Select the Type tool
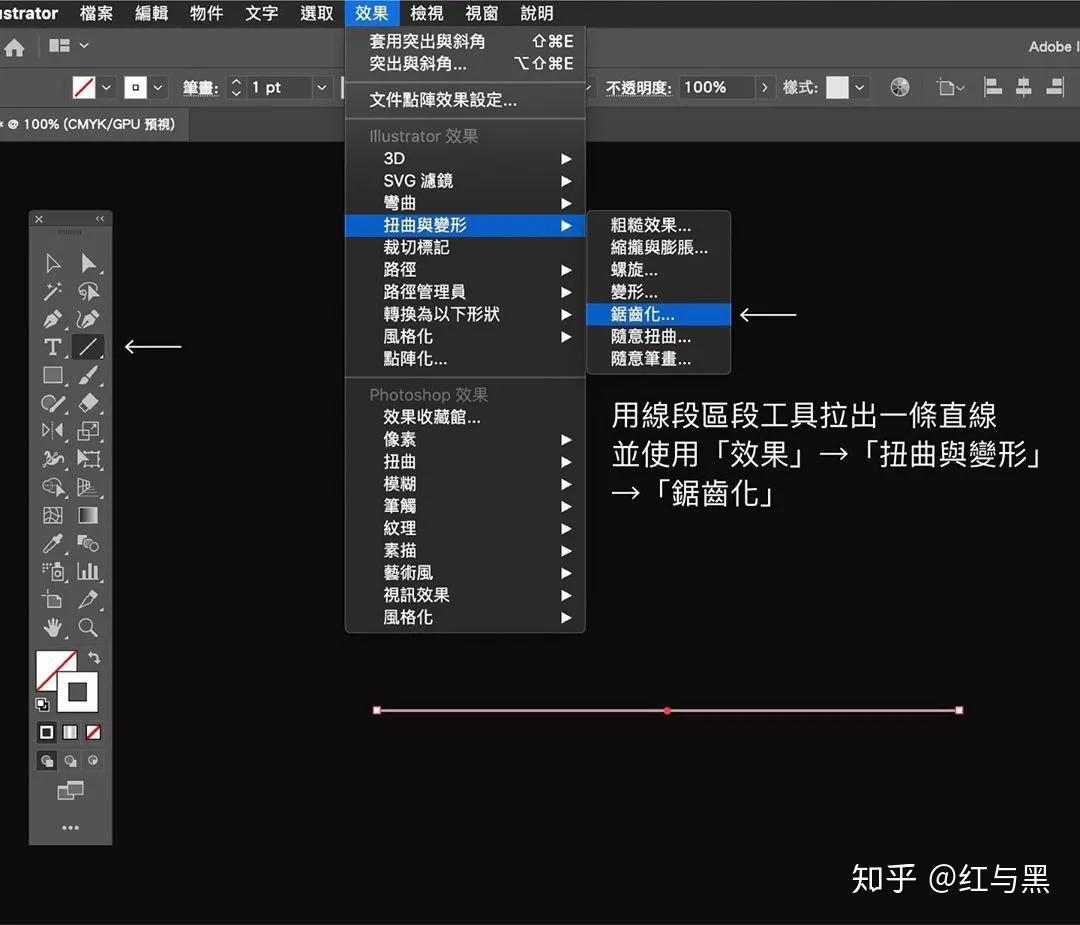 [53, 347]
